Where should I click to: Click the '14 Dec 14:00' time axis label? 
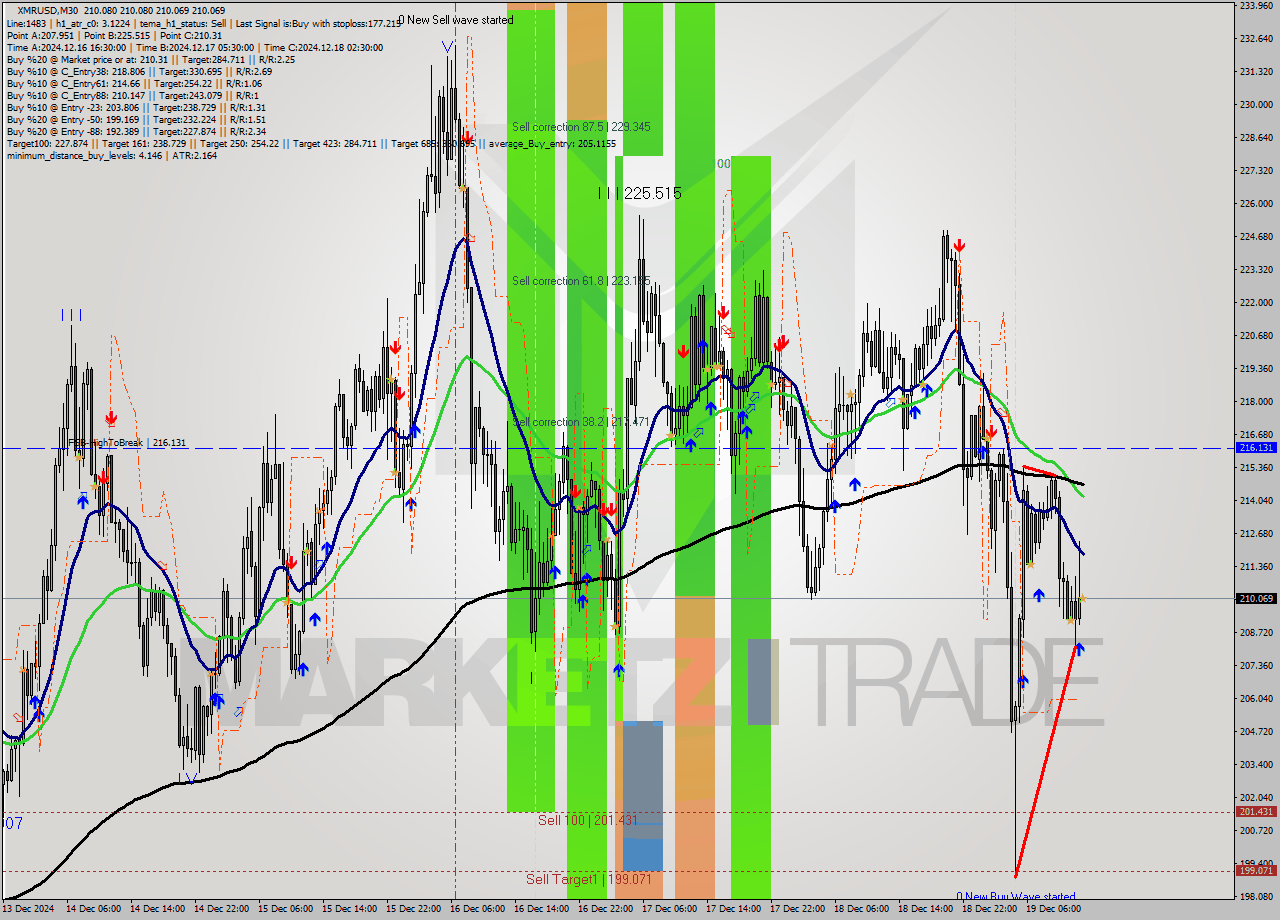157,910
